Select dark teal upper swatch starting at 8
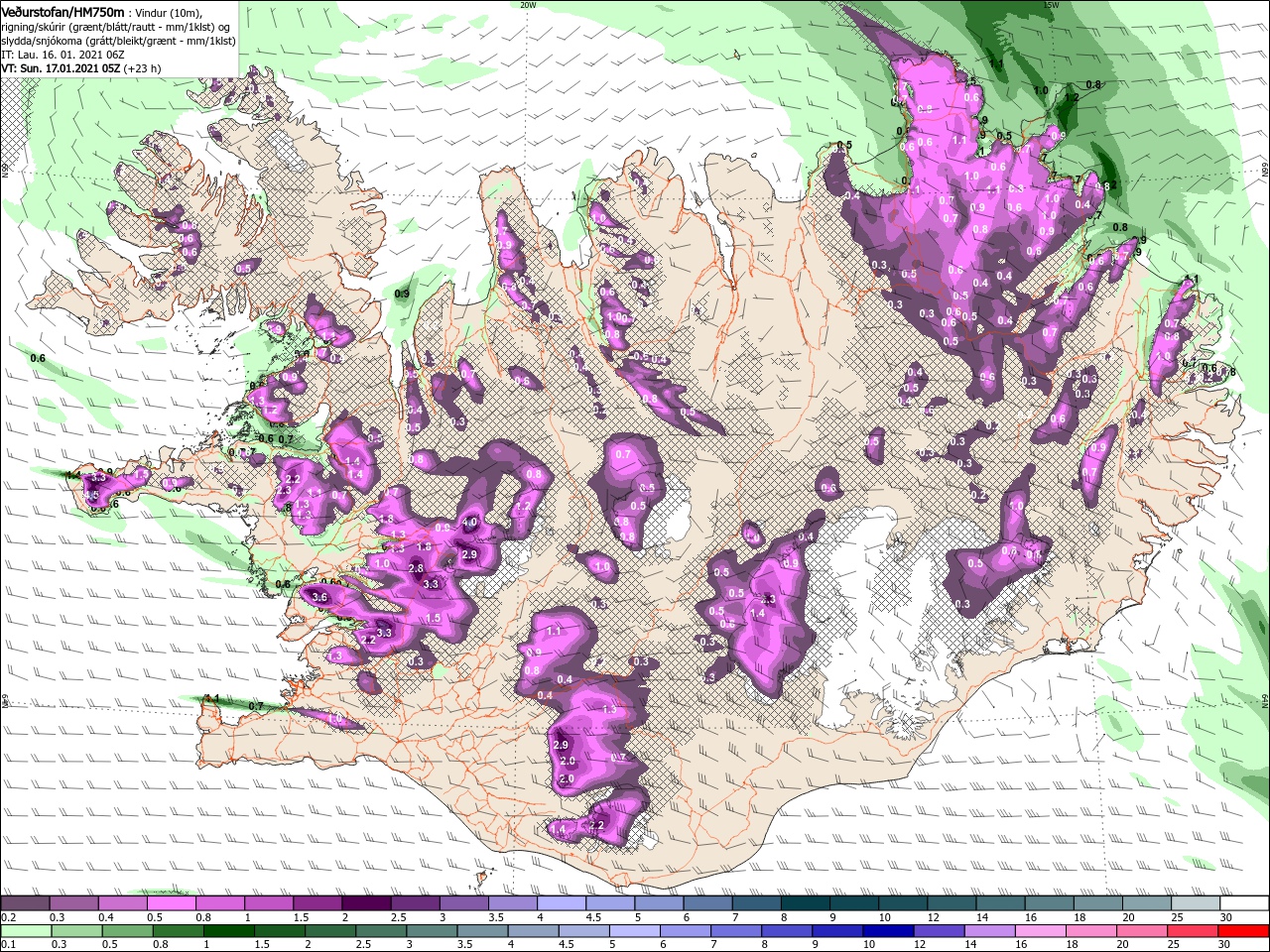Viewport: 1270px width, 952px height. (805, 903)
